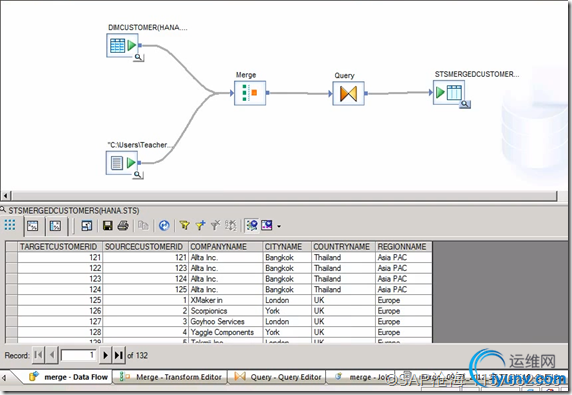The height and width of the screenshot is (395, 572).
Task: Click the Copy cell icon
Action: 143,226
